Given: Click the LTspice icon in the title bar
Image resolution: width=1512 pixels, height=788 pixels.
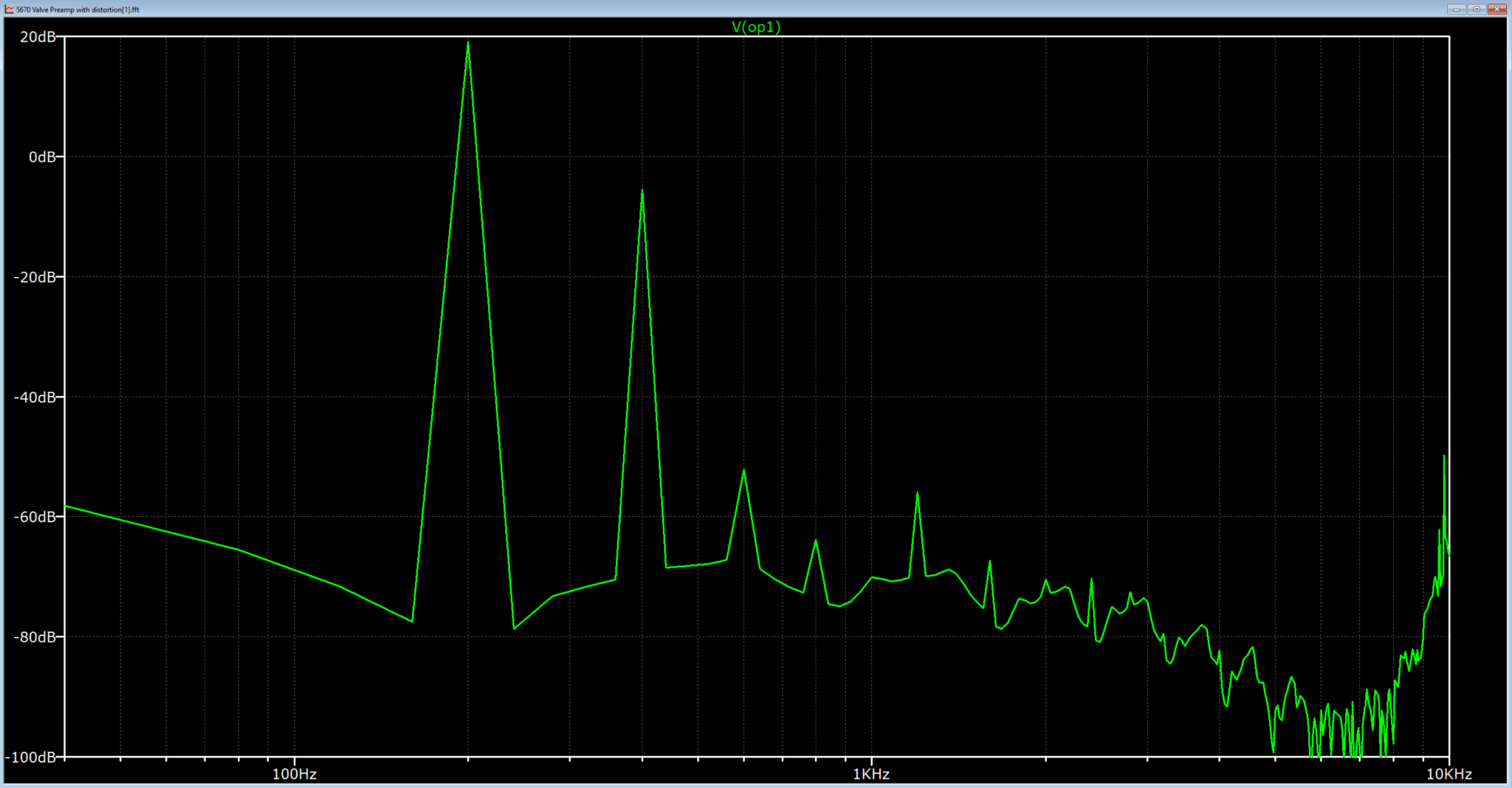Looking at the screenshot, I should tap(9, 10).
